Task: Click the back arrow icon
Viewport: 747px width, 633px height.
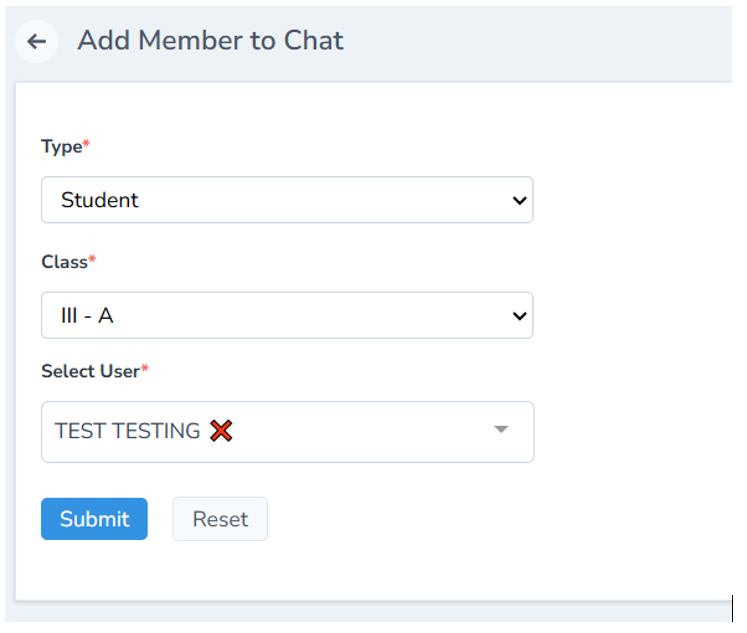Action: point(37,41)
